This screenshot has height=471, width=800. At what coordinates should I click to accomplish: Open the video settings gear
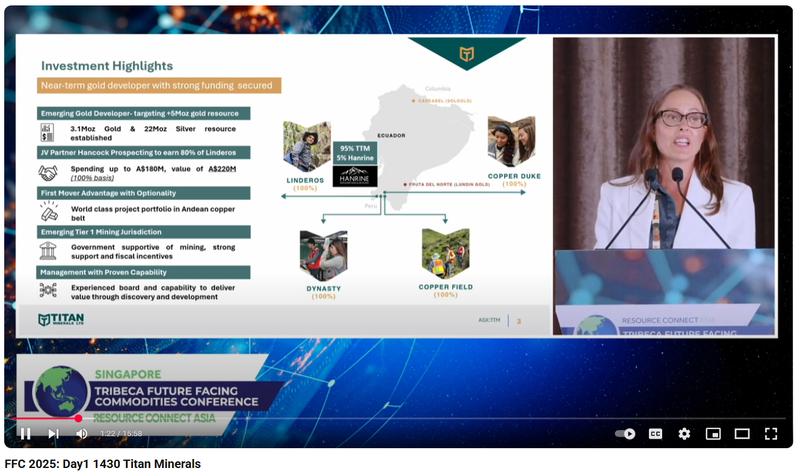tap(684, 434)
